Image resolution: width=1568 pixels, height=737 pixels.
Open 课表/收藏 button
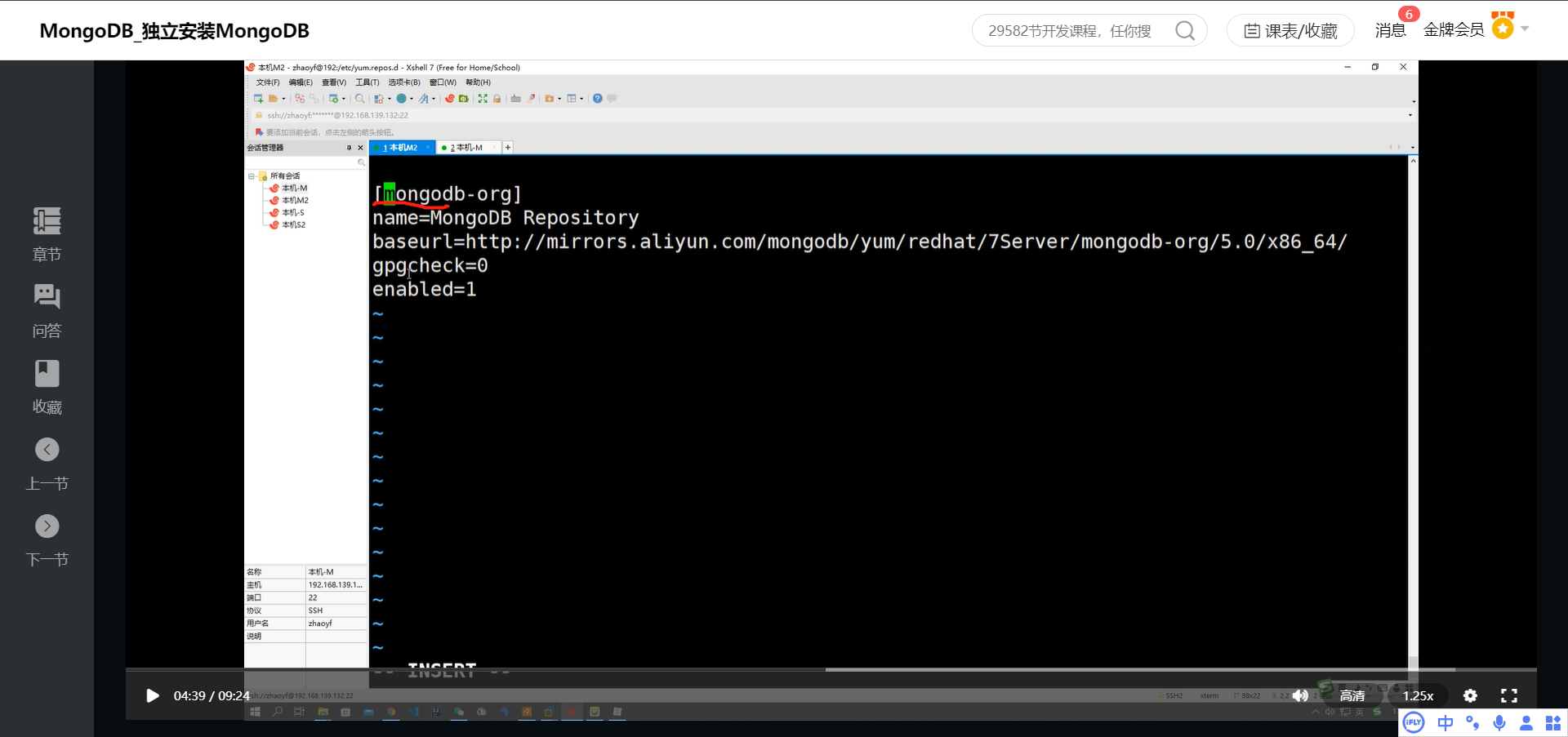point(1290,31)
